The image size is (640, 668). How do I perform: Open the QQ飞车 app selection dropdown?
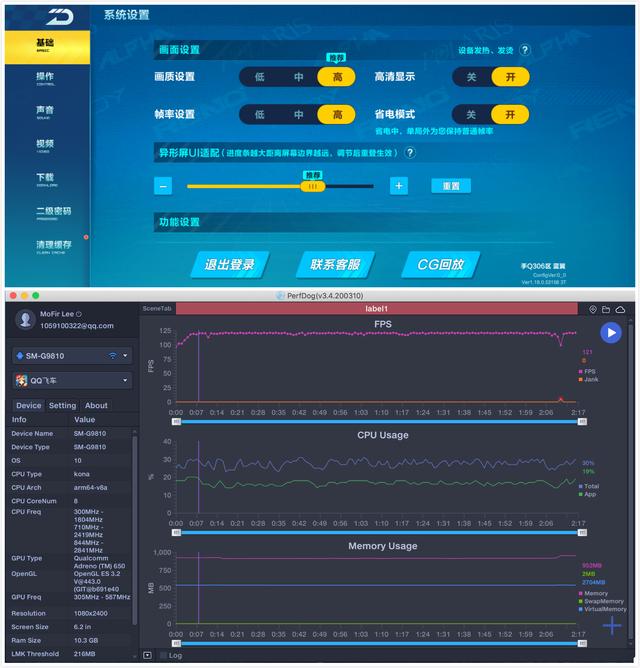click(72, 380)
